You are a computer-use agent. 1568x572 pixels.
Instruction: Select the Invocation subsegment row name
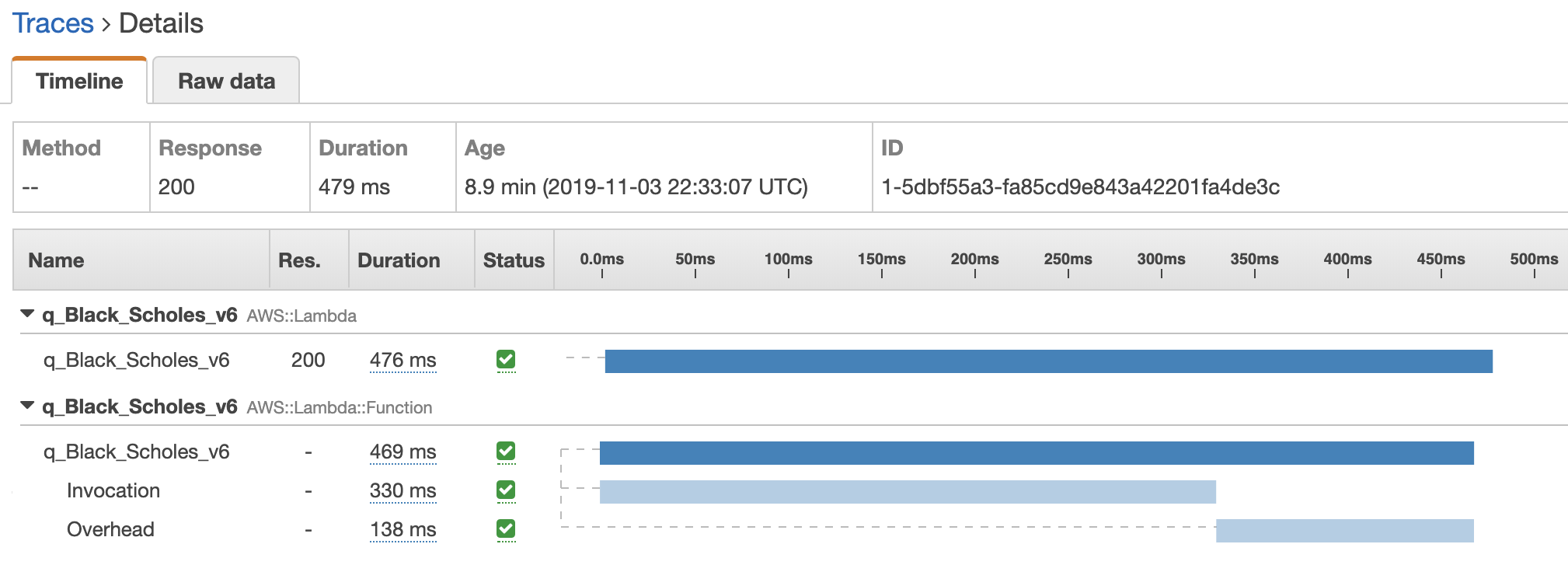[113, 491]
